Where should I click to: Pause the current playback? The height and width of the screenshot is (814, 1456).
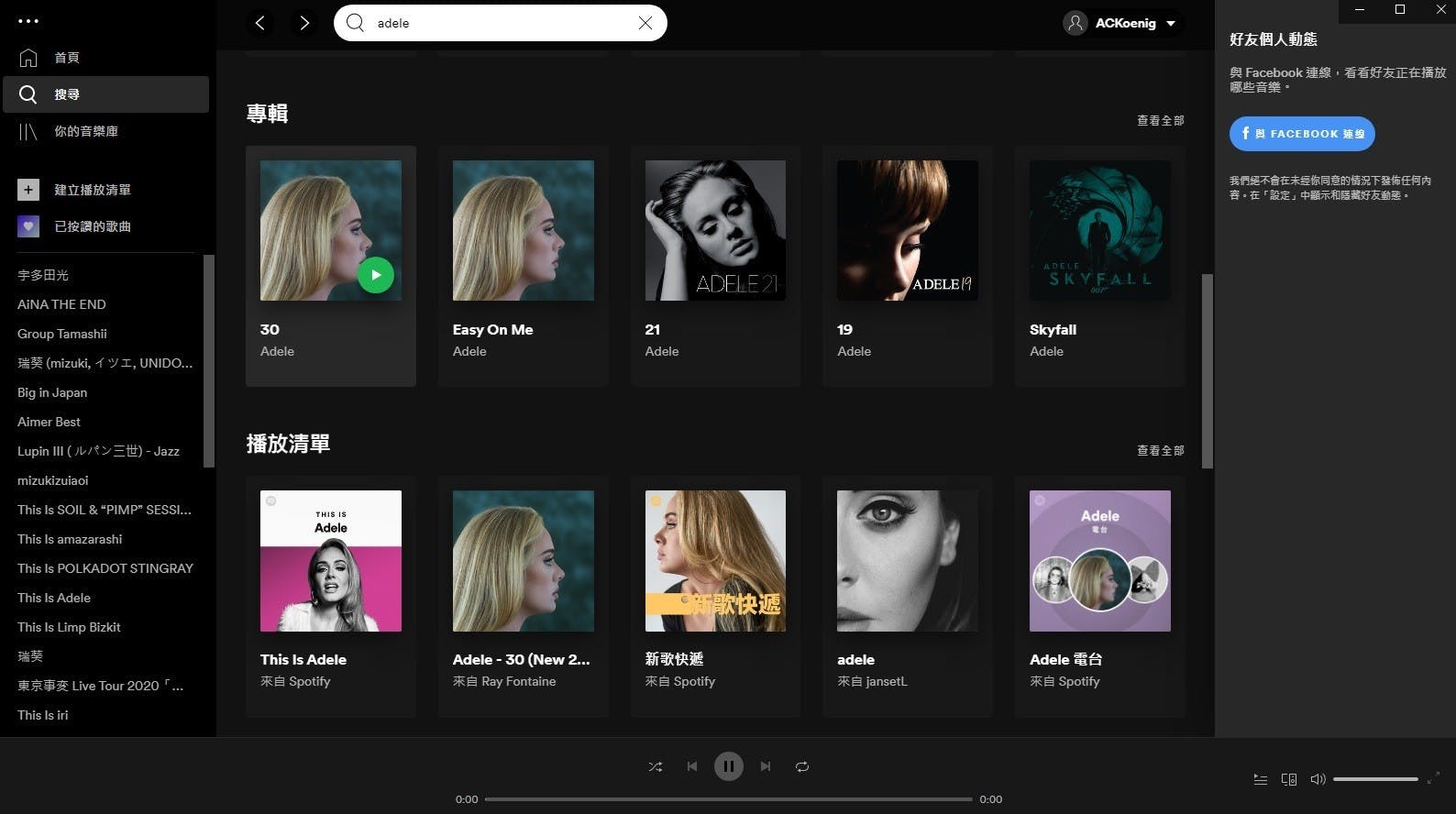(729, 766)
